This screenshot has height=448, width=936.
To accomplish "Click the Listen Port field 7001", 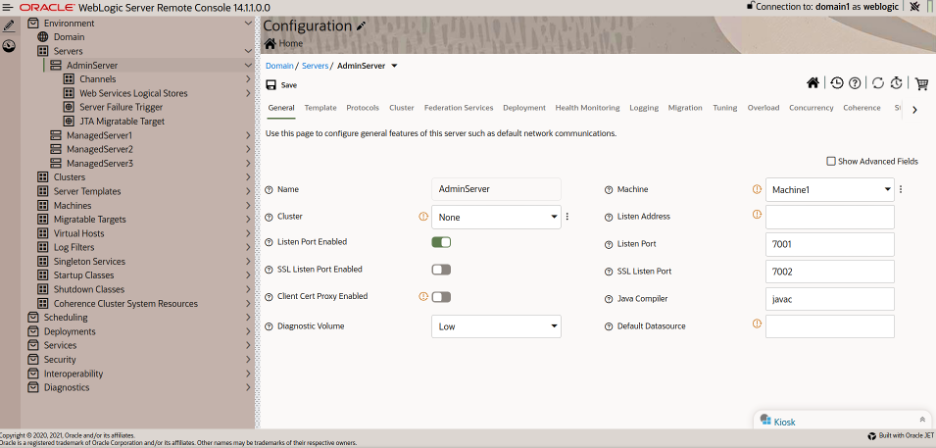I will point(830,244).
